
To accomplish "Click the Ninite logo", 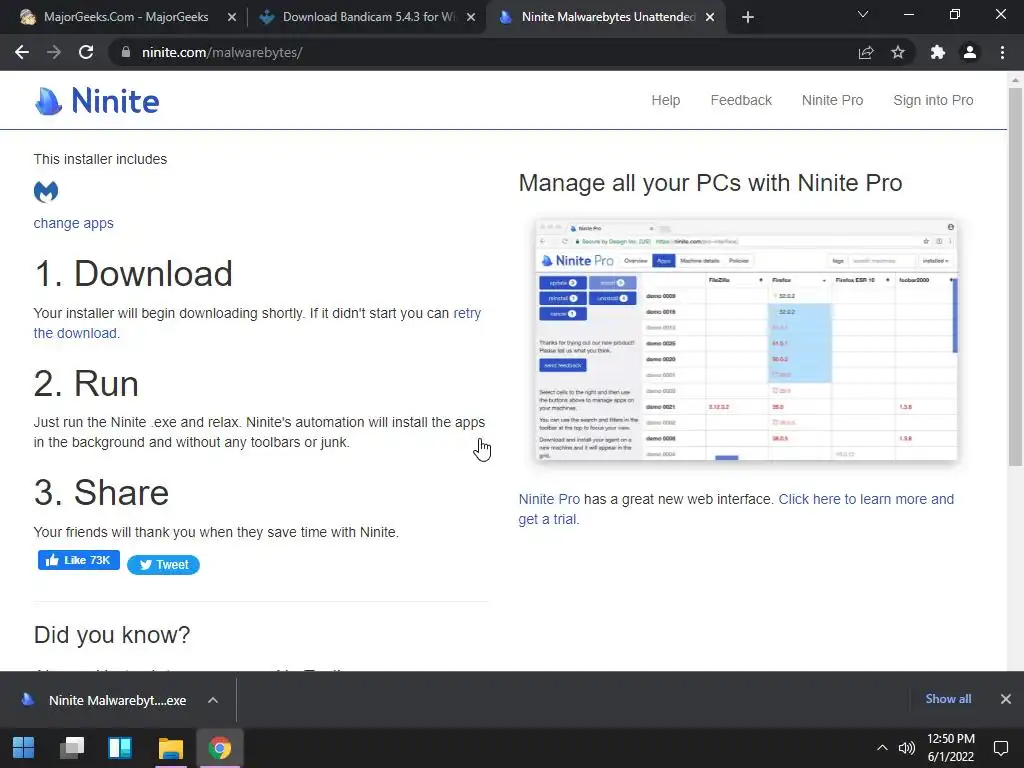I will click(x=97, y=101).
